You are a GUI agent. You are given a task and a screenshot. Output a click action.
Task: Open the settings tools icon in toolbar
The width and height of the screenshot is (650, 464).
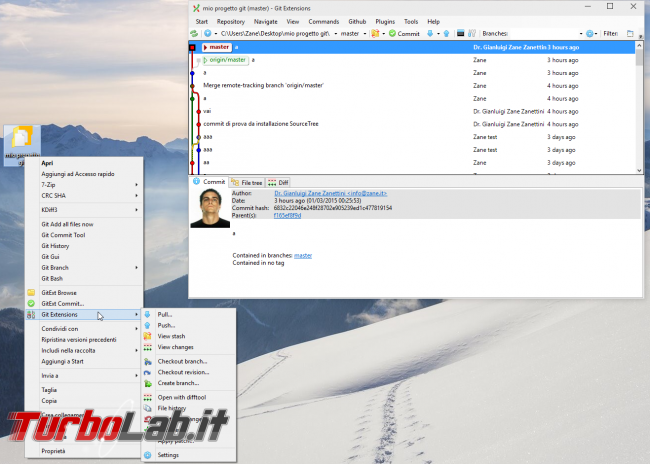[472, 34]
